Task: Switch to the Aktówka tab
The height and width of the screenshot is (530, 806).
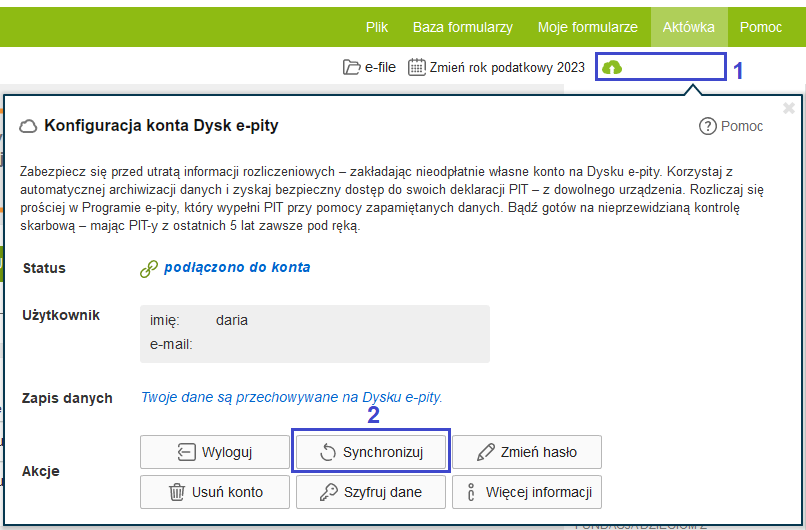Action: (688, 27)
